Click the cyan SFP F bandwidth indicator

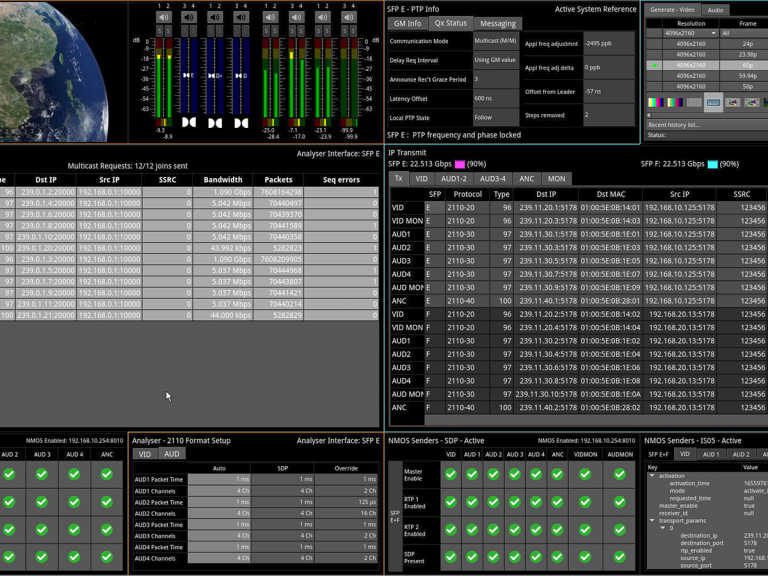point(712,164)
